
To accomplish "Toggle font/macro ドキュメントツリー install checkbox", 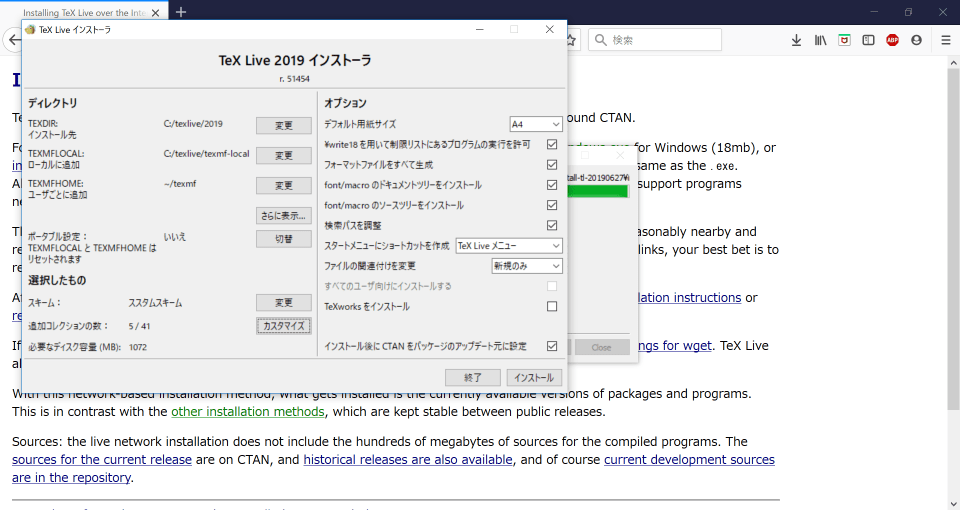I will coord(552,185).
